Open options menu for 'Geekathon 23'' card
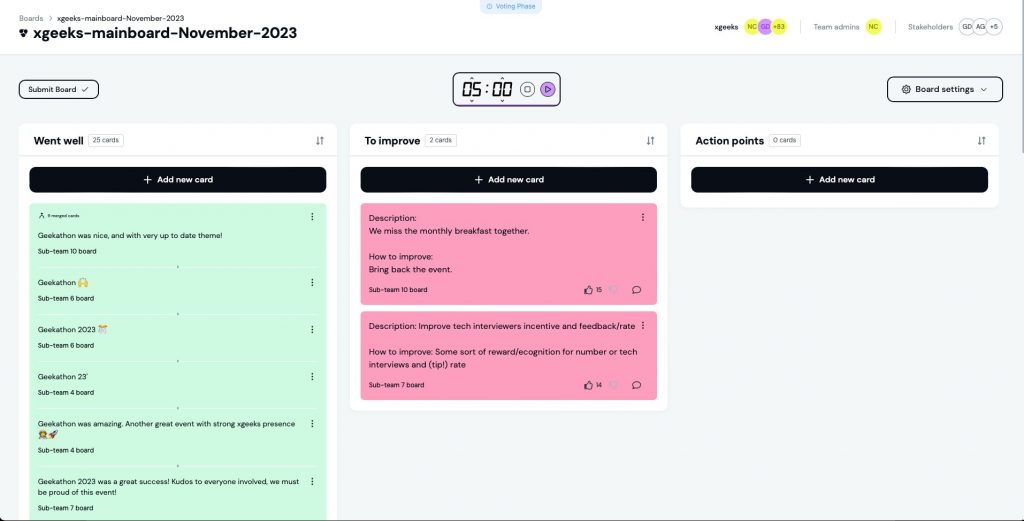Viewport: 1024px width, 521px height. pyautogui.click(x=312, y=376)
